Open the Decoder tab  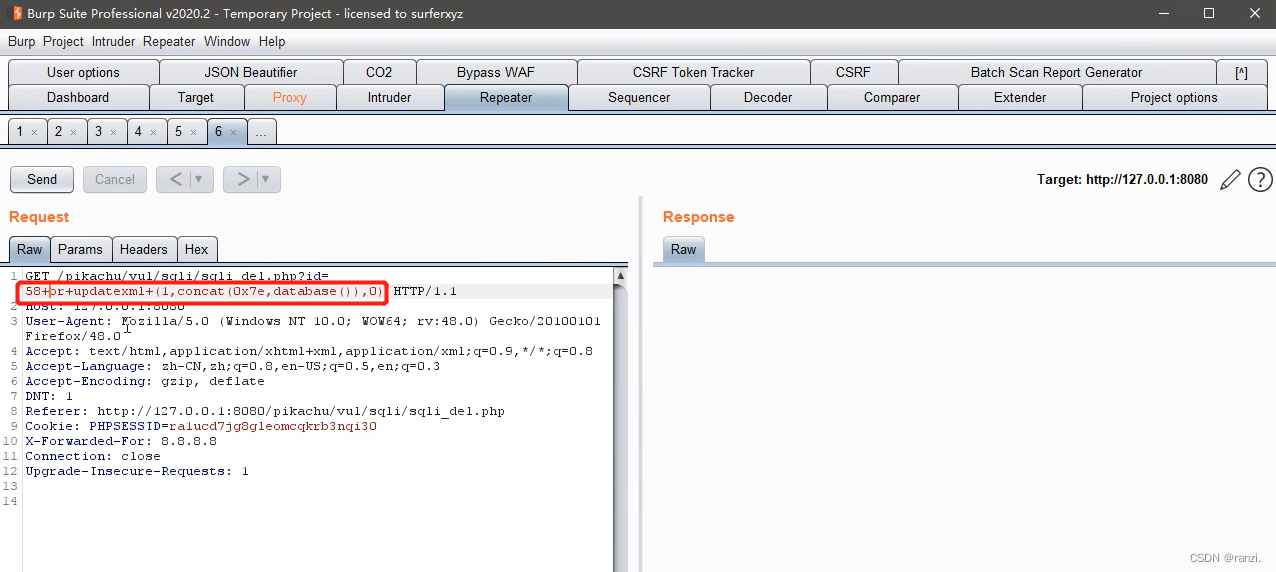pos(768,97)
